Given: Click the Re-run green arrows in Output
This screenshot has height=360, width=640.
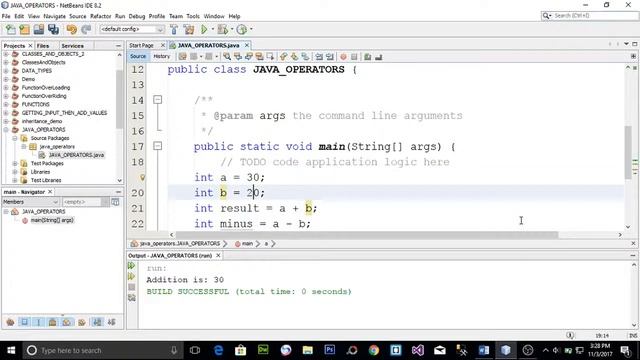Looking at the screenshot, I should 131,266.
